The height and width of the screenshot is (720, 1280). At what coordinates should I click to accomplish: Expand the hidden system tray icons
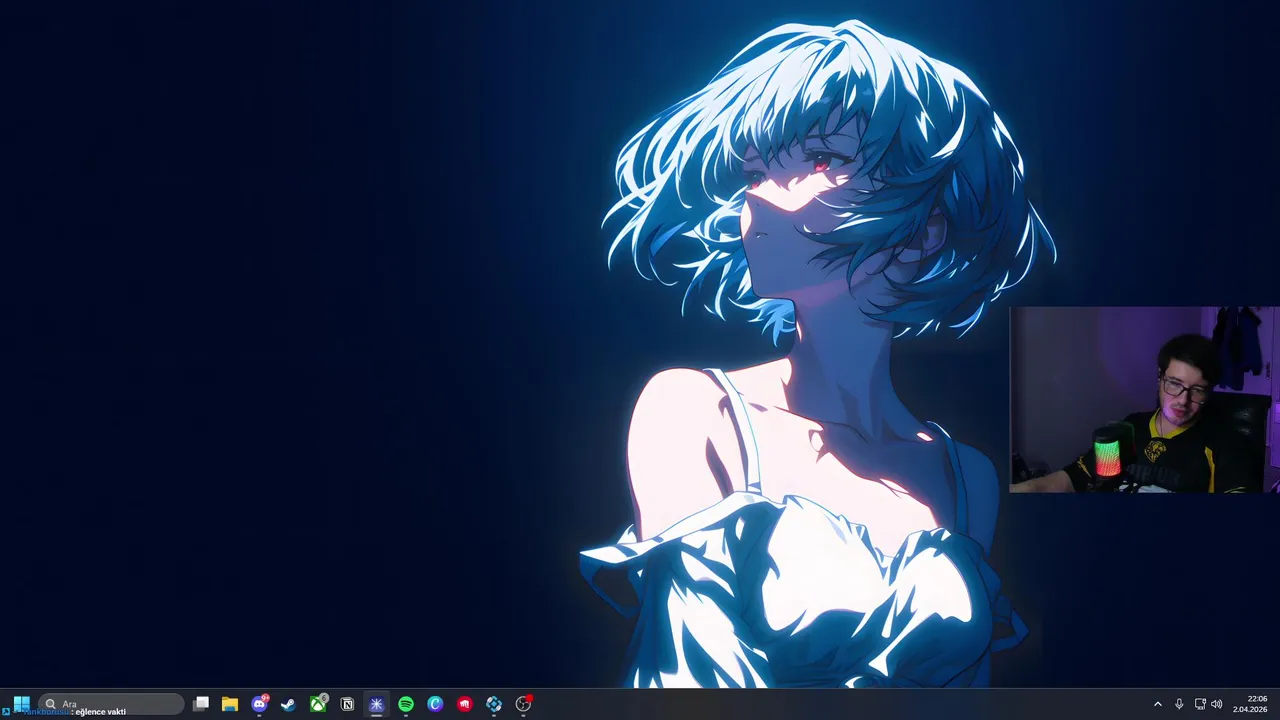tap(1158, 704)
